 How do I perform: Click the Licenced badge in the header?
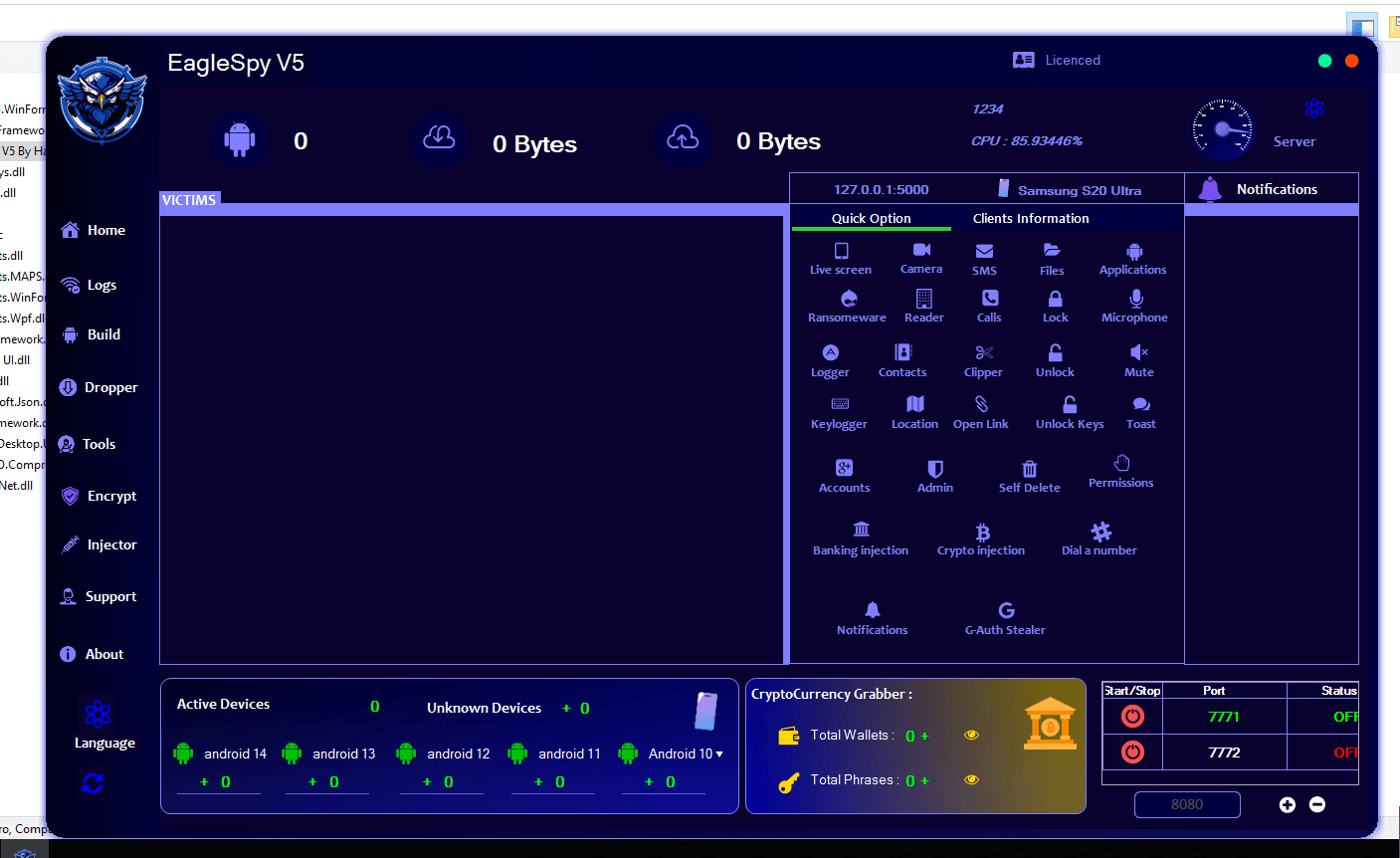point(1057,60)
